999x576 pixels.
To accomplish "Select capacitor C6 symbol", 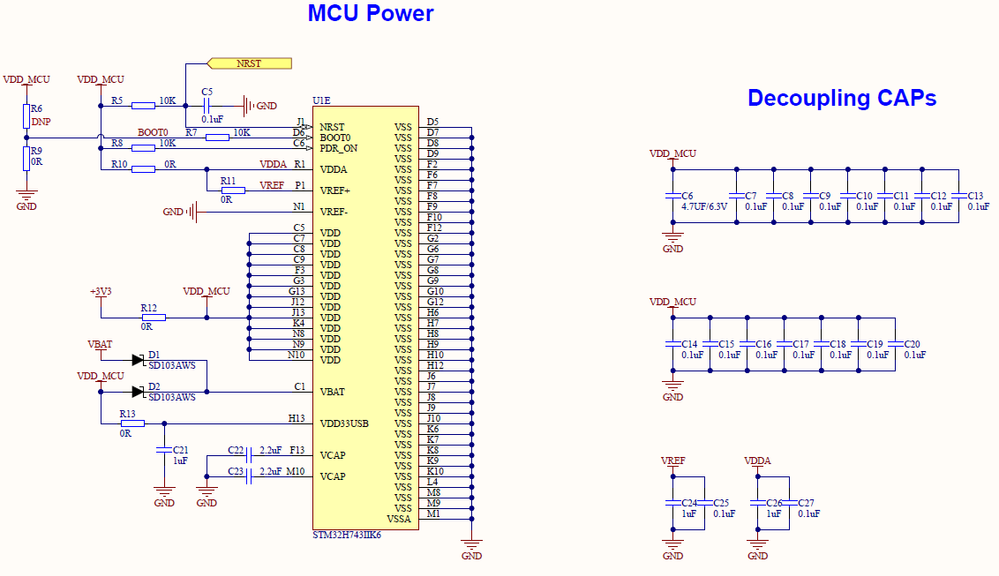I will pyautogui.click(x=673, y=196).
